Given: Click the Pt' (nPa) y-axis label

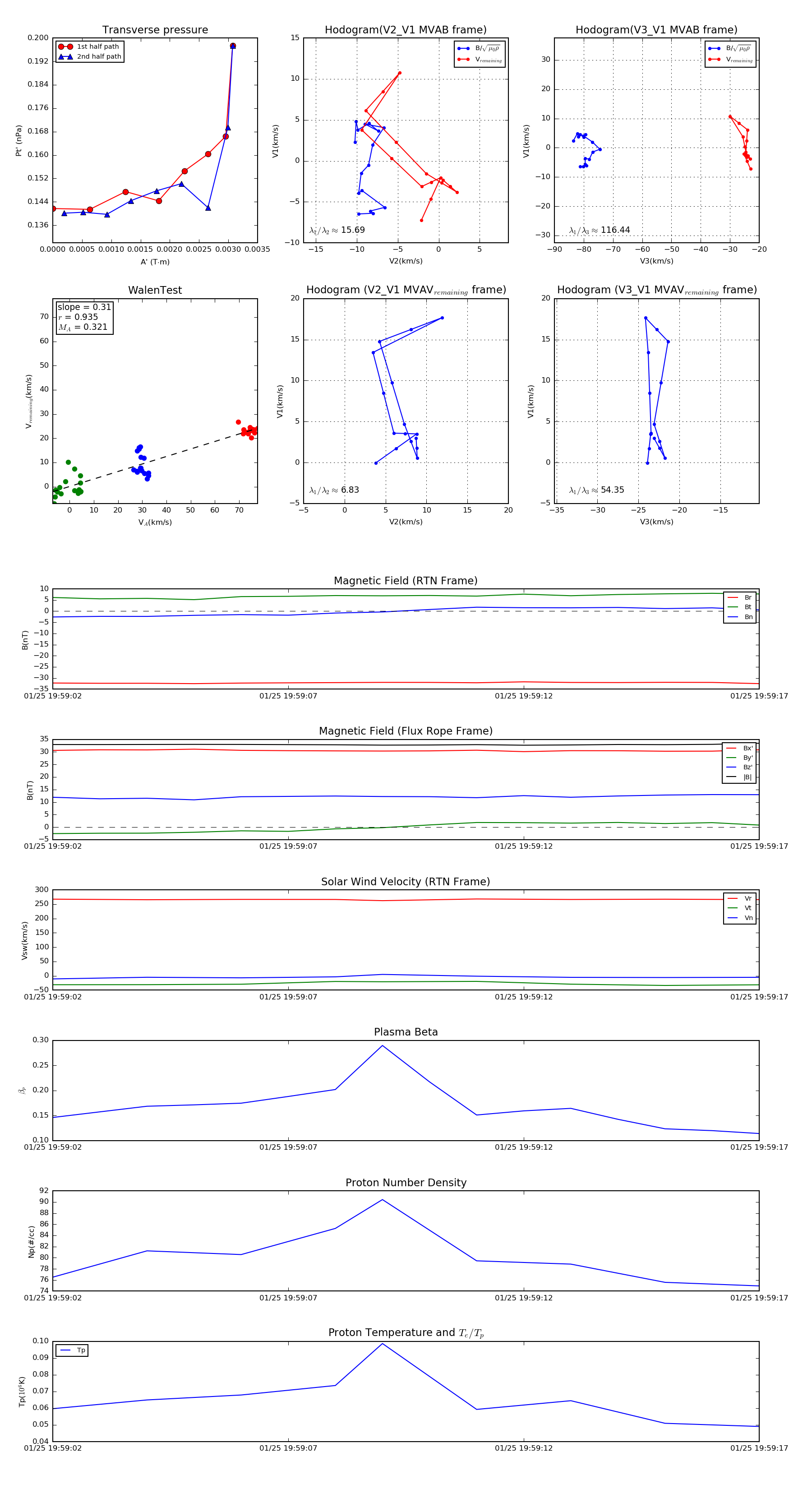Looking at the screenshot, I should point(18,140).
